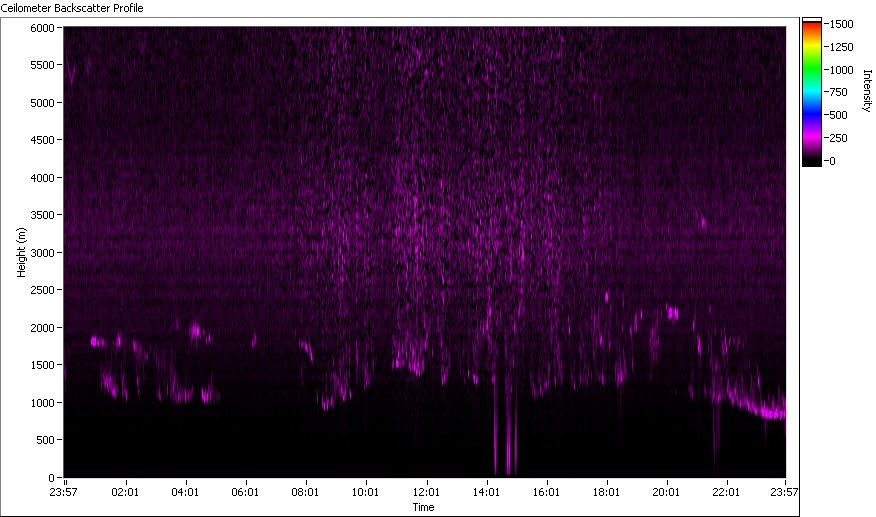
Task: Select the 16:01 time axis tick
Action: tap(546, 492)
